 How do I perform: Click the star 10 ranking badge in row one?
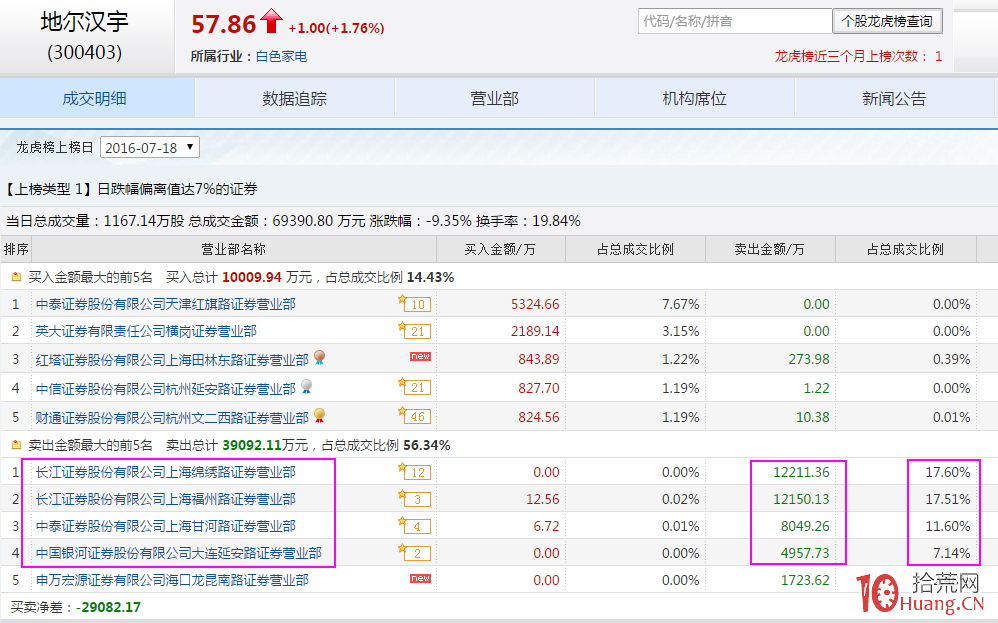[x=415, y=303]
